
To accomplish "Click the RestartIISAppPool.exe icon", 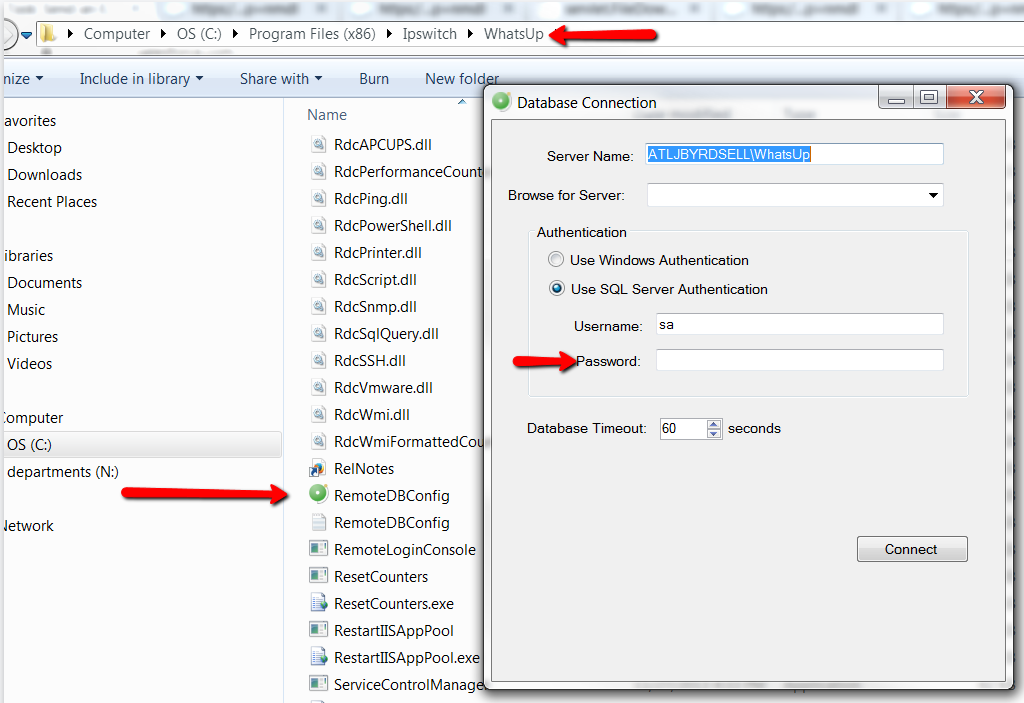I will point(318,657).
